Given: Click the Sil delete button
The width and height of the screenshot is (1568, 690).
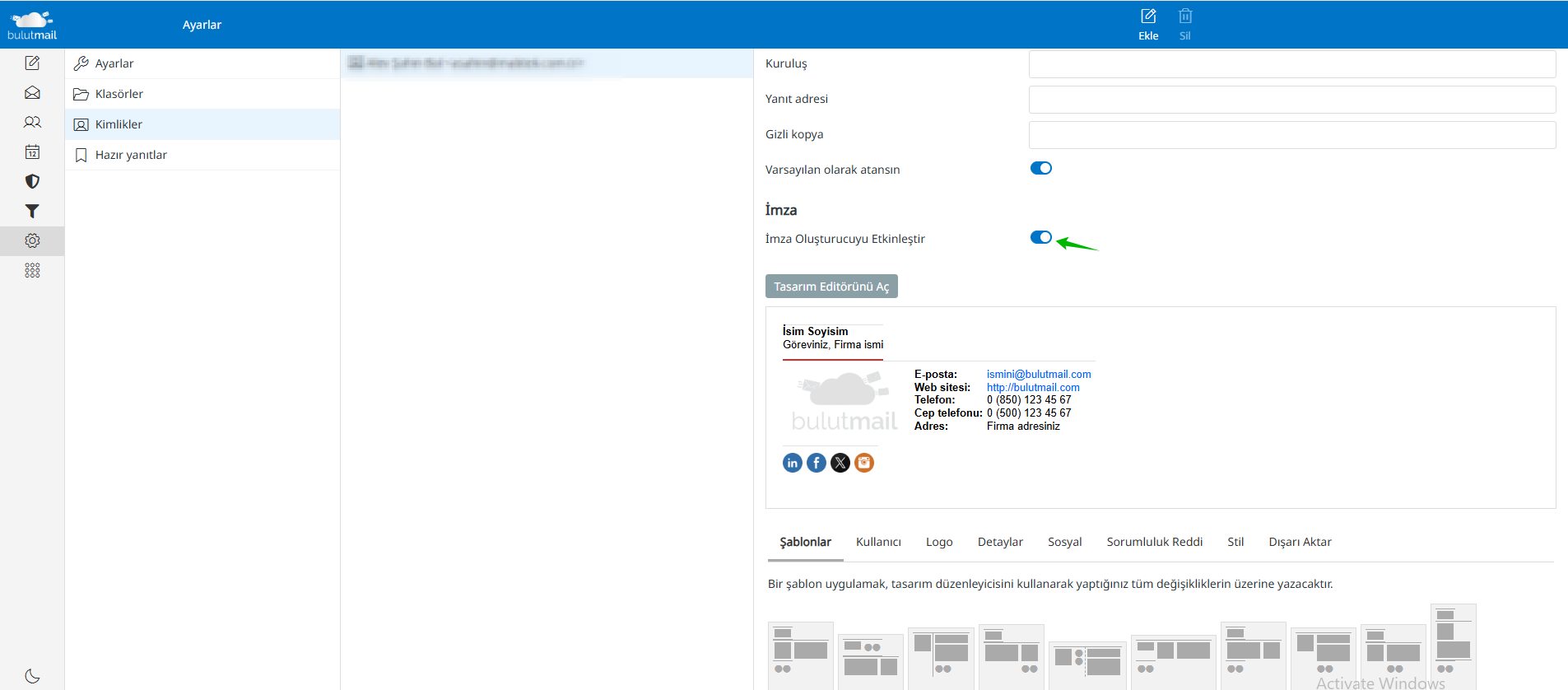Looking at the screenshot, I should click(1185, 25).
